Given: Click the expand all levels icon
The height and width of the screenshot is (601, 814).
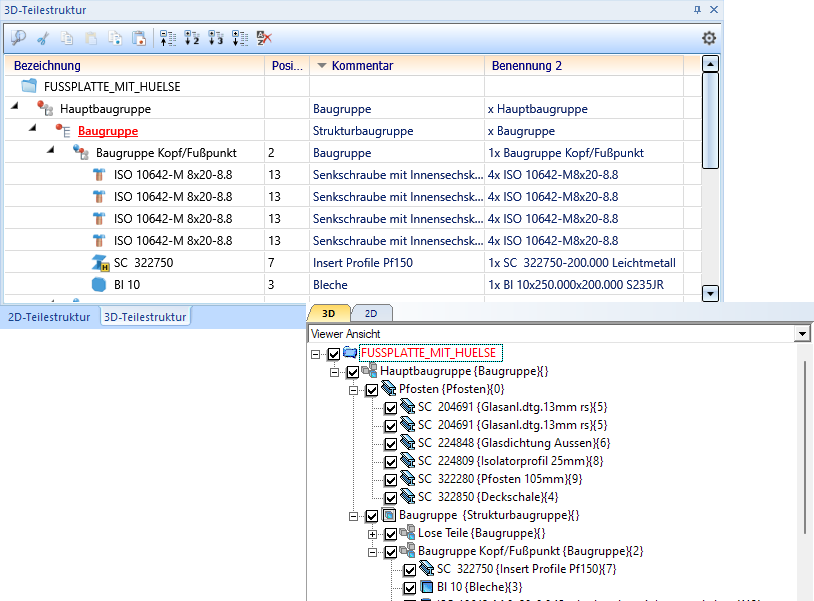Looking at the screenshot, I should point(240,38).
